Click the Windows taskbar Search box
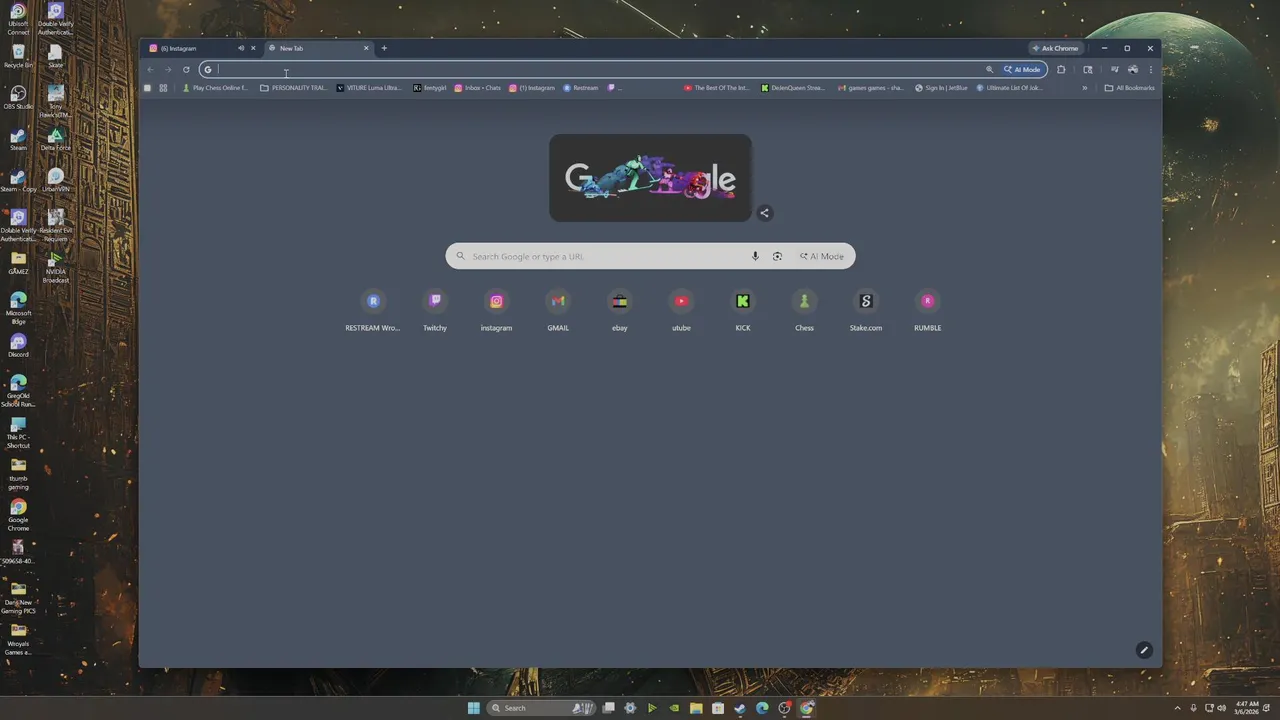1280x720 pixels. coord(543,708)
